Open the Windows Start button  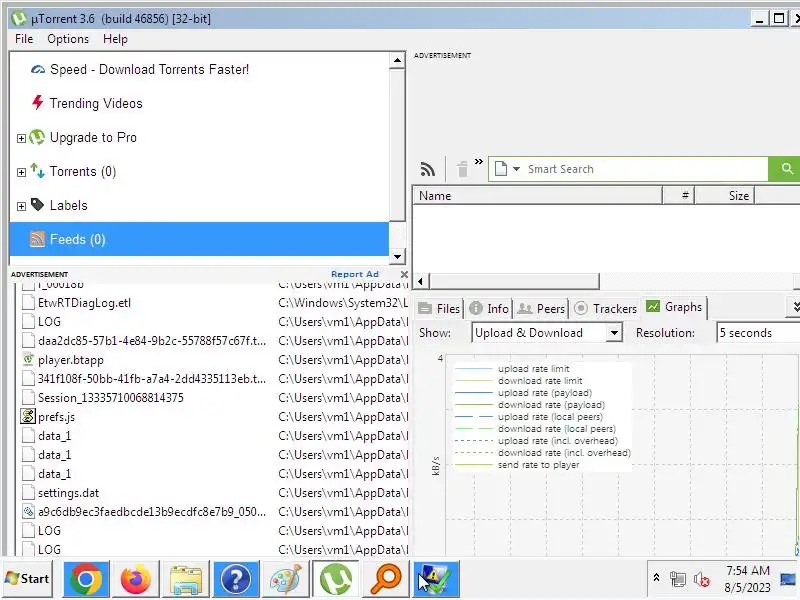tap(27, 579)
